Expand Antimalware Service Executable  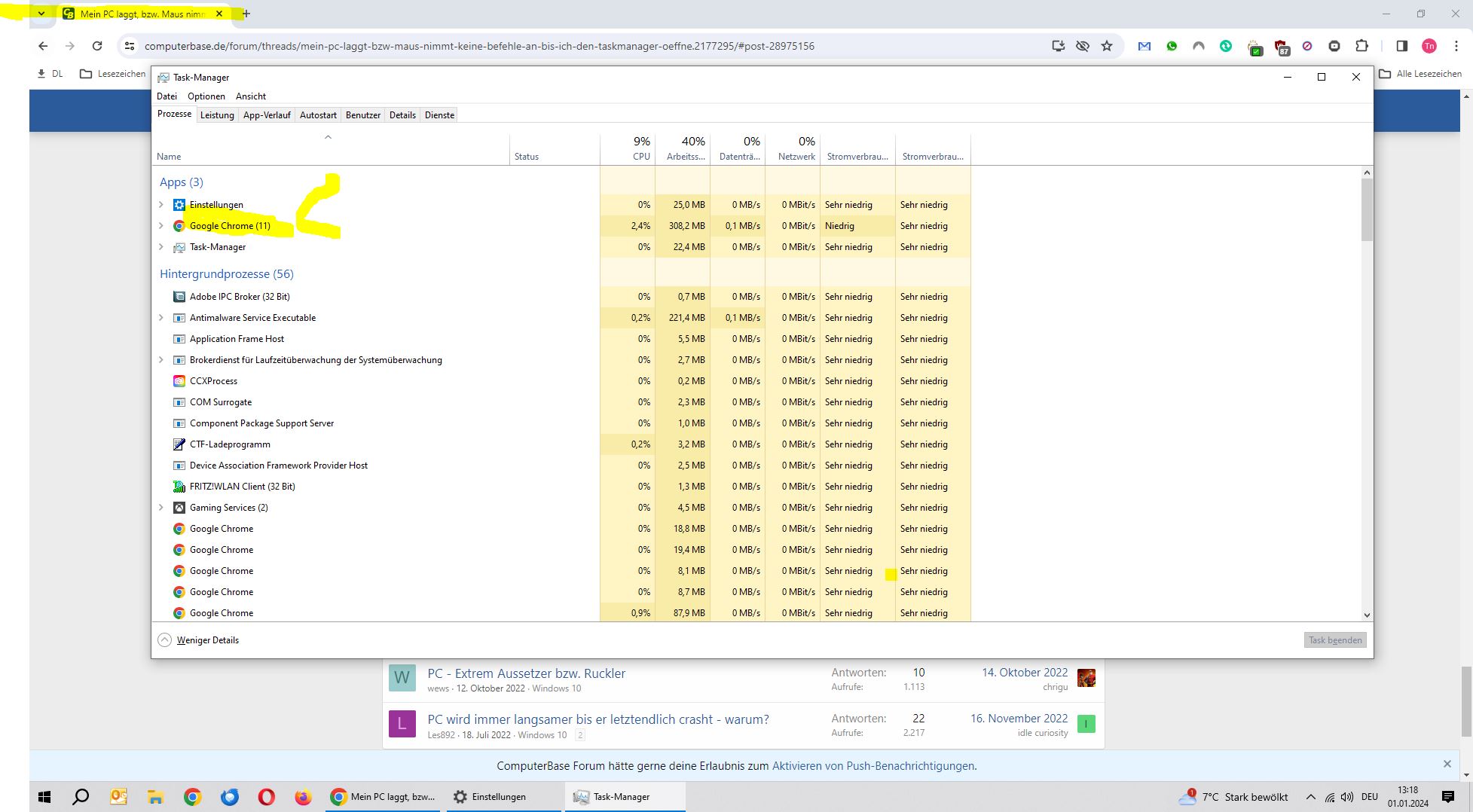[x=160, y=318]
